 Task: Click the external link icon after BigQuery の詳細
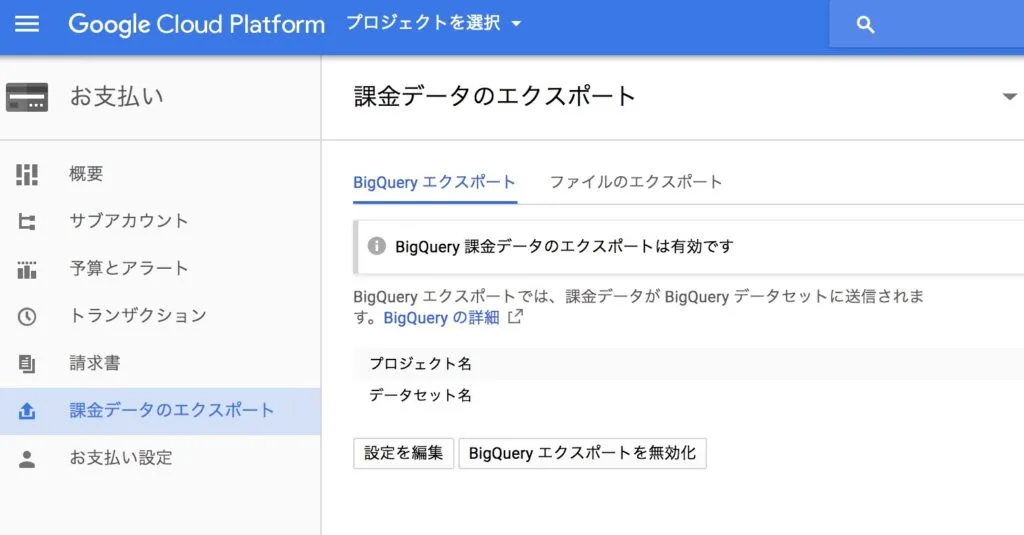pyautogui.click(x=515, y=317)
